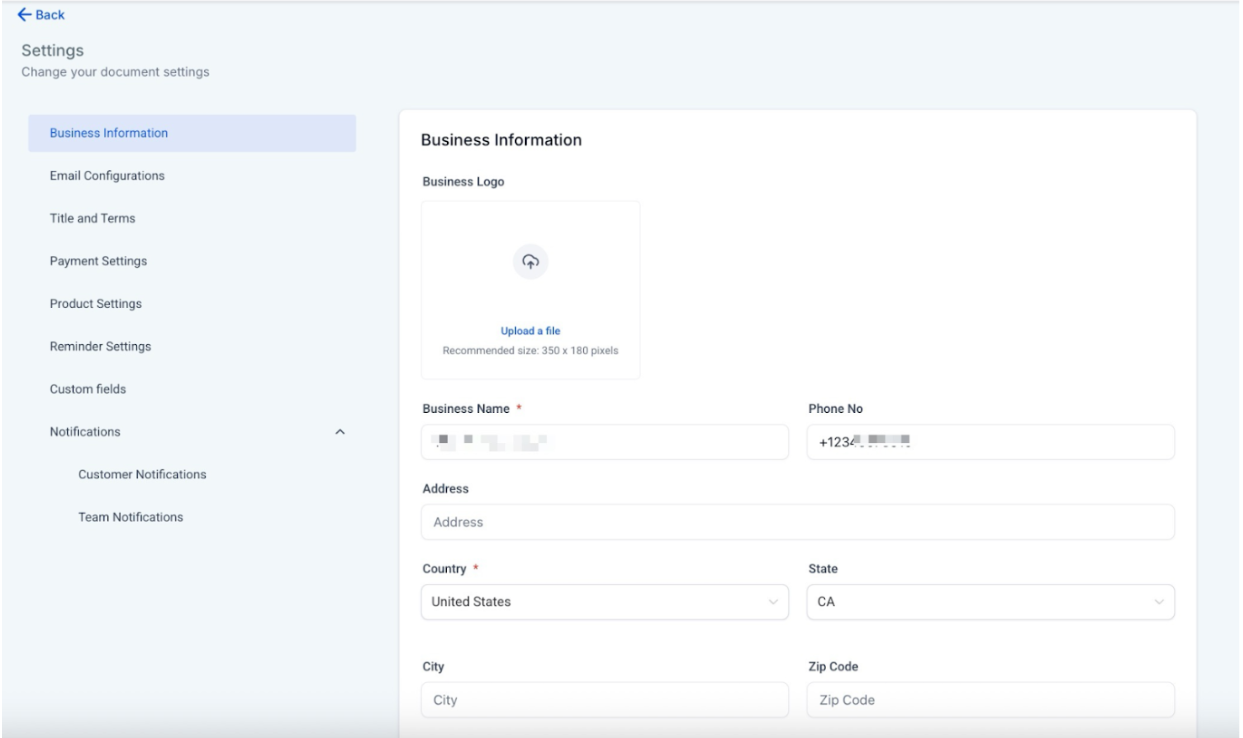Focus the Zip Code field

989,700
